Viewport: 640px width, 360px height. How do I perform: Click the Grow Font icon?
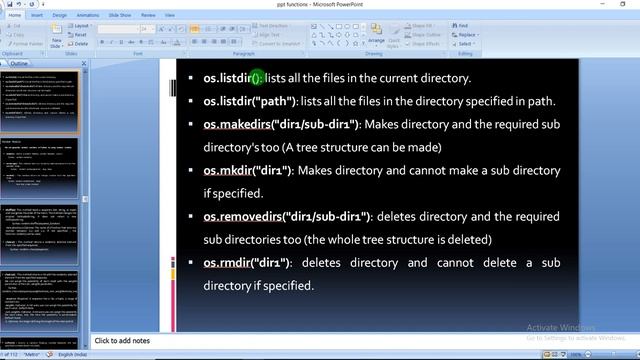162,29
